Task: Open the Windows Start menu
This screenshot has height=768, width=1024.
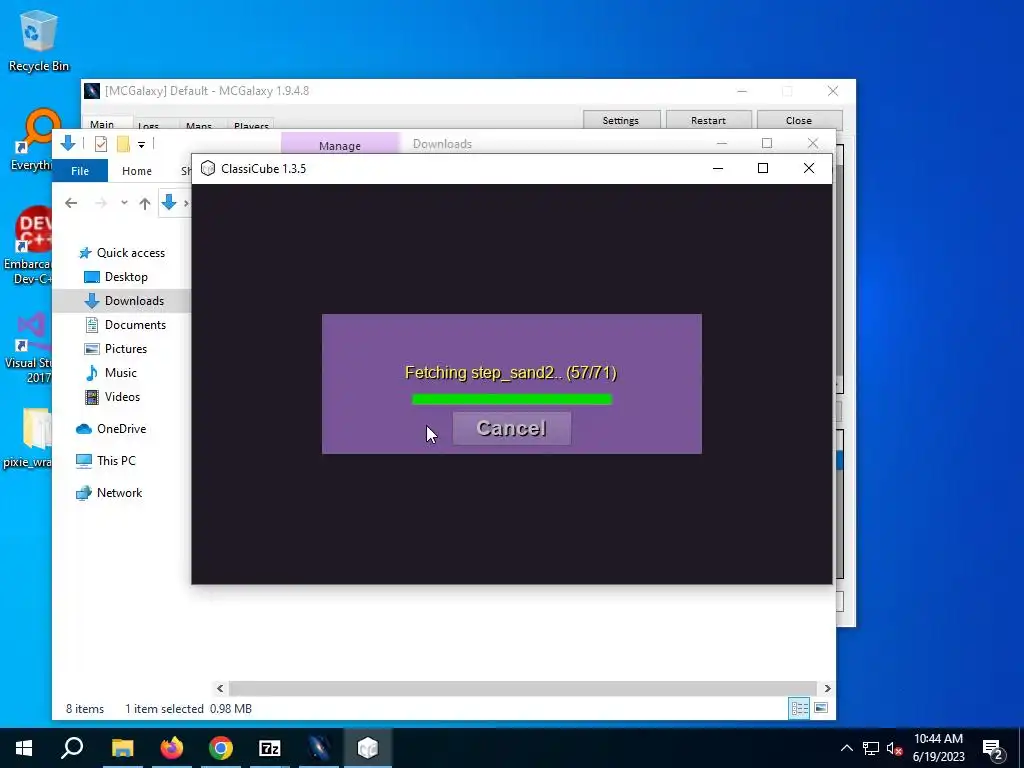Action: 24,748
